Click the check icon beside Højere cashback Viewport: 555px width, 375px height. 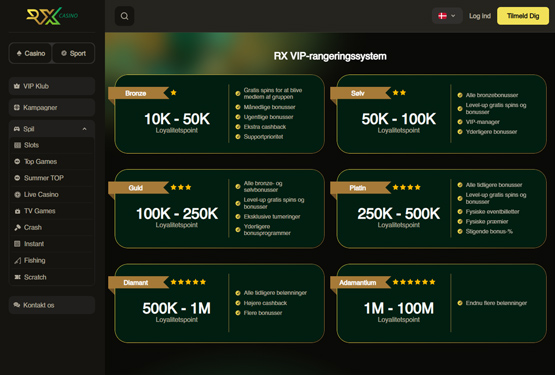click(238, 303)
